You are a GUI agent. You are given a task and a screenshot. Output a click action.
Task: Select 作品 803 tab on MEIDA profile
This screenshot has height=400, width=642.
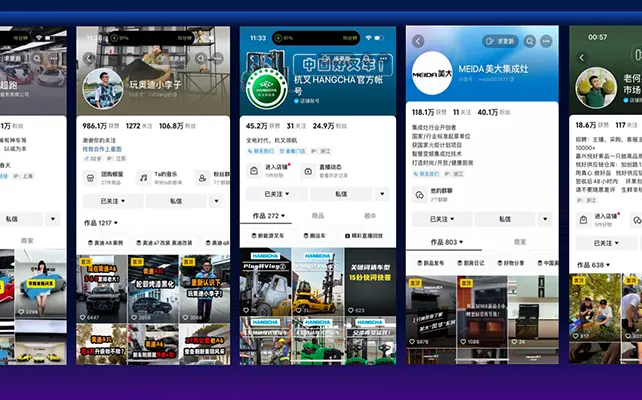446,242
